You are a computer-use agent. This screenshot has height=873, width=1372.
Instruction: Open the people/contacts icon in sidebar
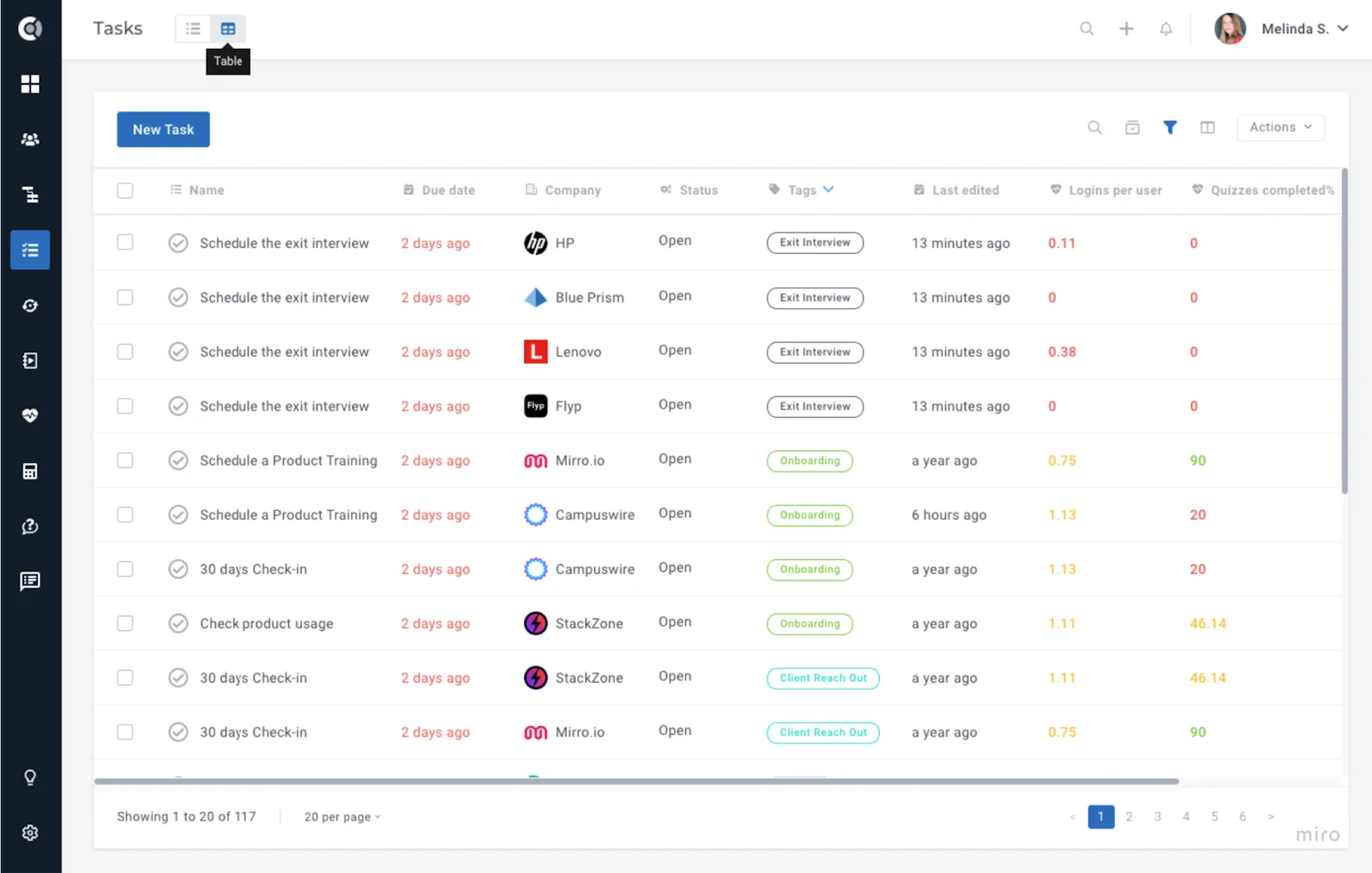[x=30, y=139]
